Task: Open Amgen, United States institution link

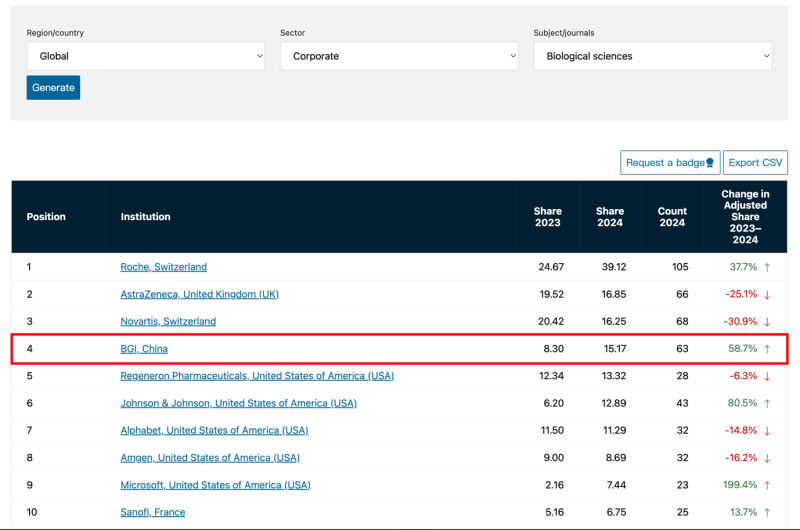Action: (210, 458)
